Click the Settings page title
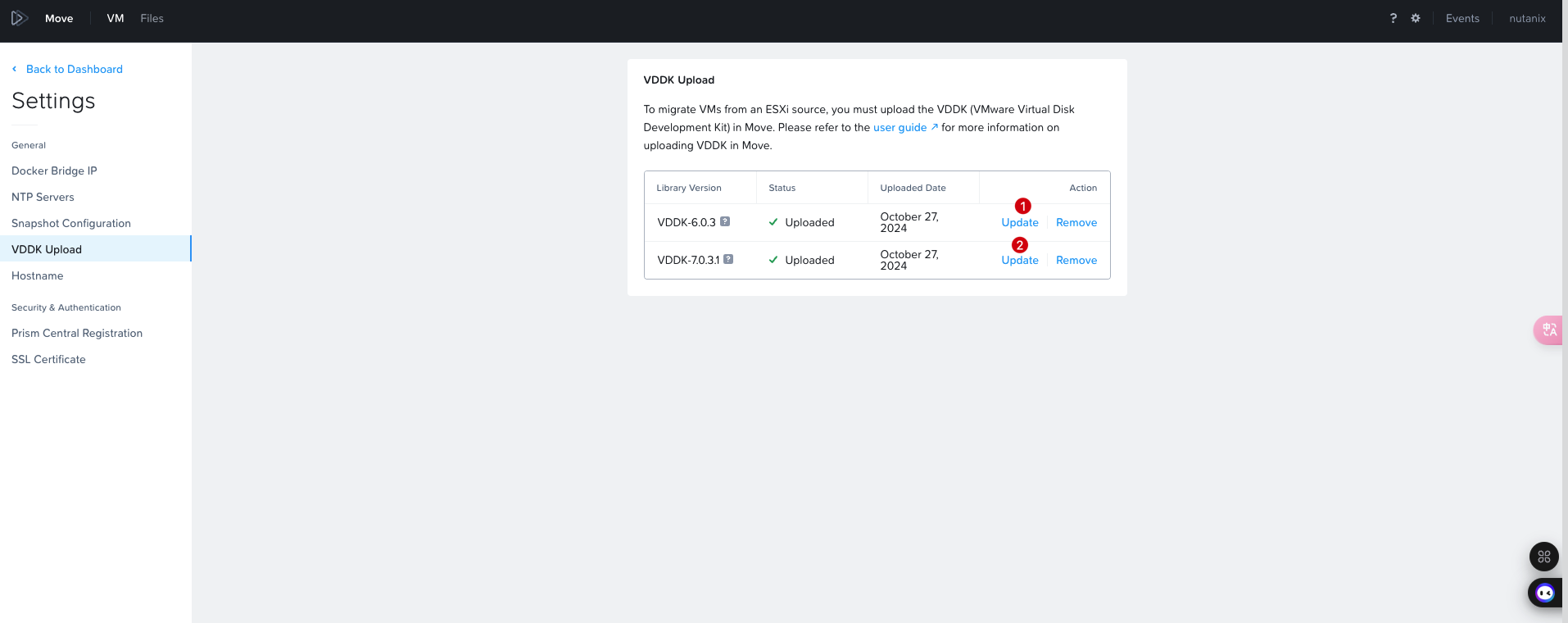 (53, 101)
